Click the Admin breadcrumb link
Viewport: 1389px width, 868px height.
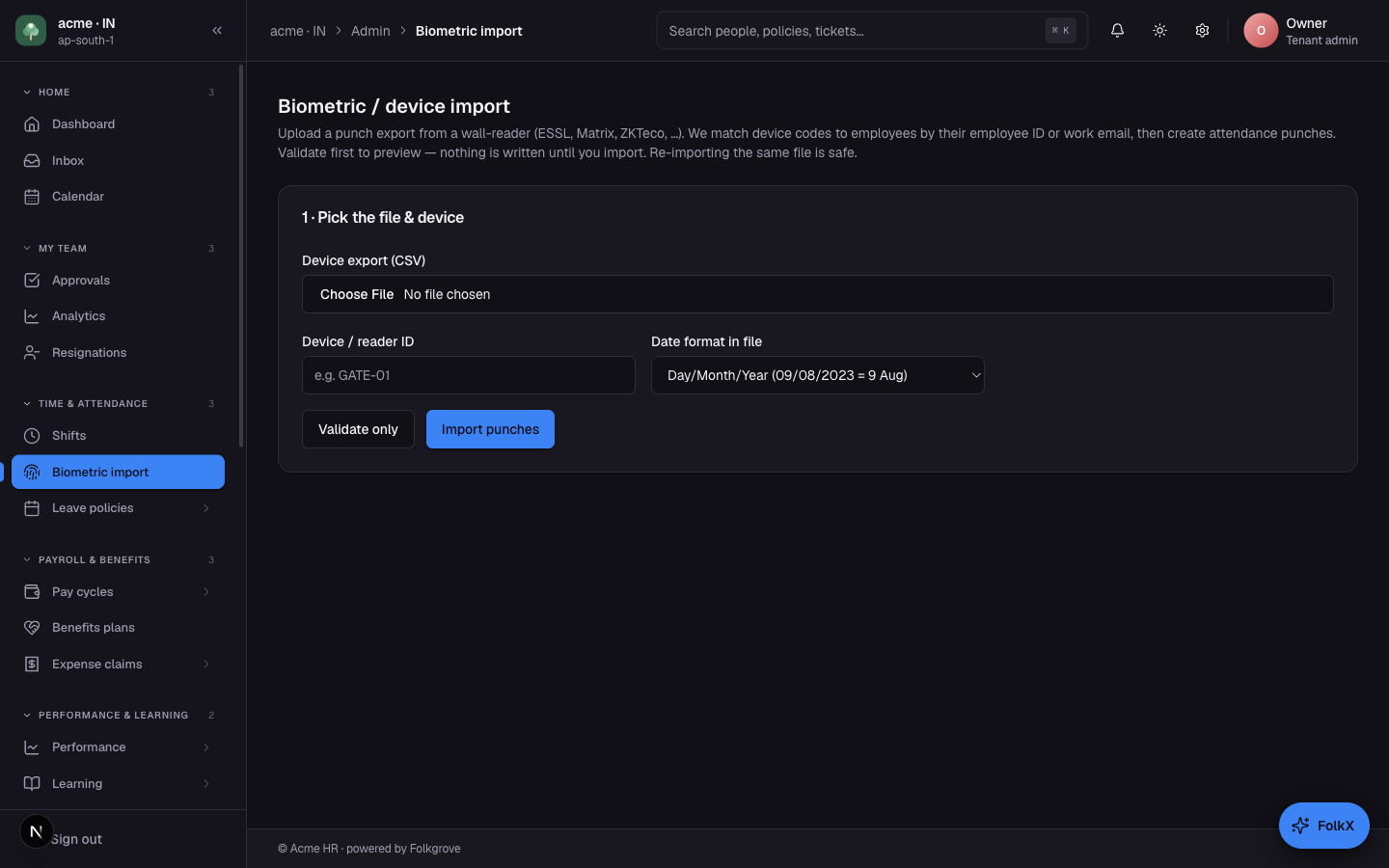370,31
